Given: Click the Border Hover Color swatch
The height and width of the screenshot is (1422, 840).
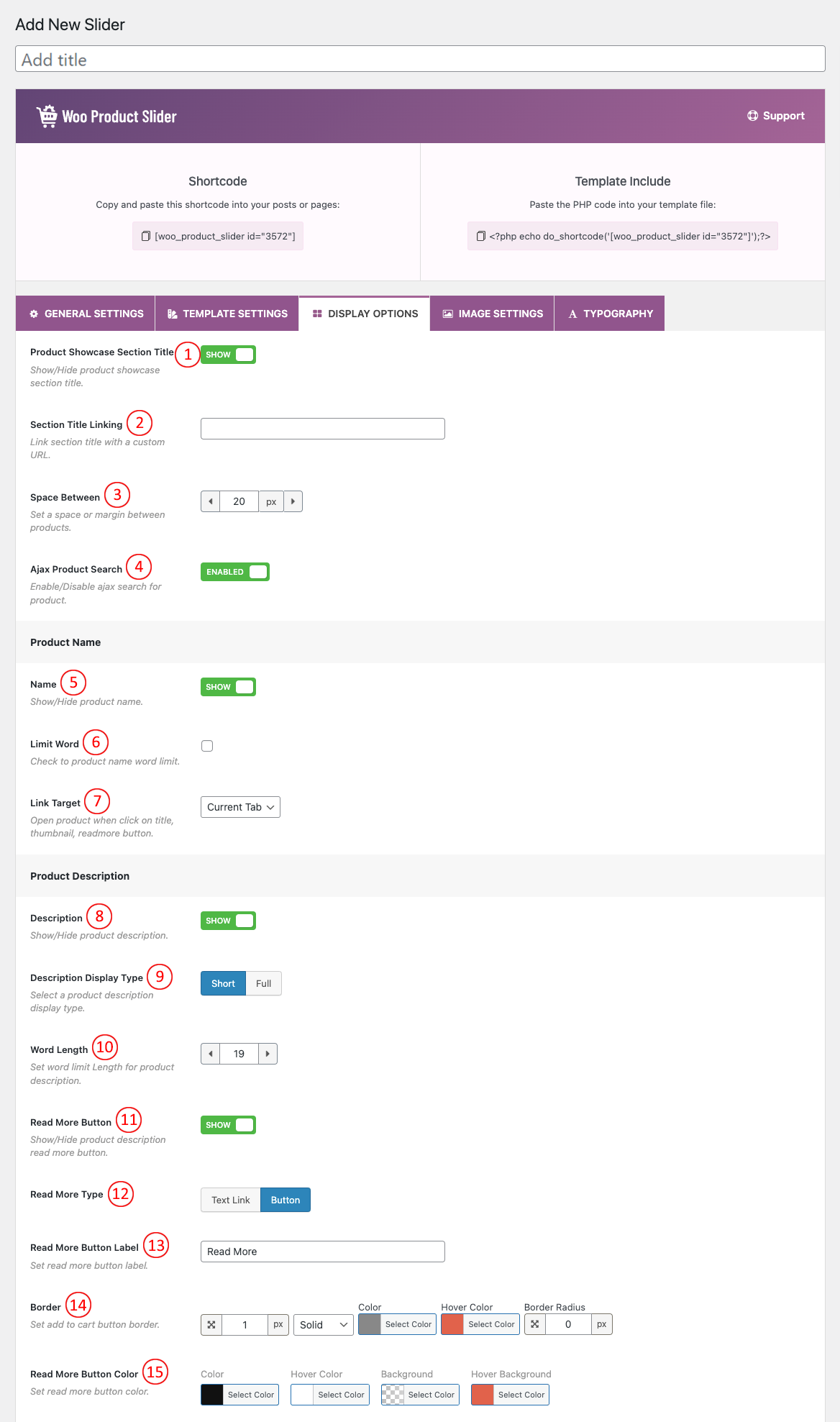Looking at the screenshot, I should (452, 1324).
